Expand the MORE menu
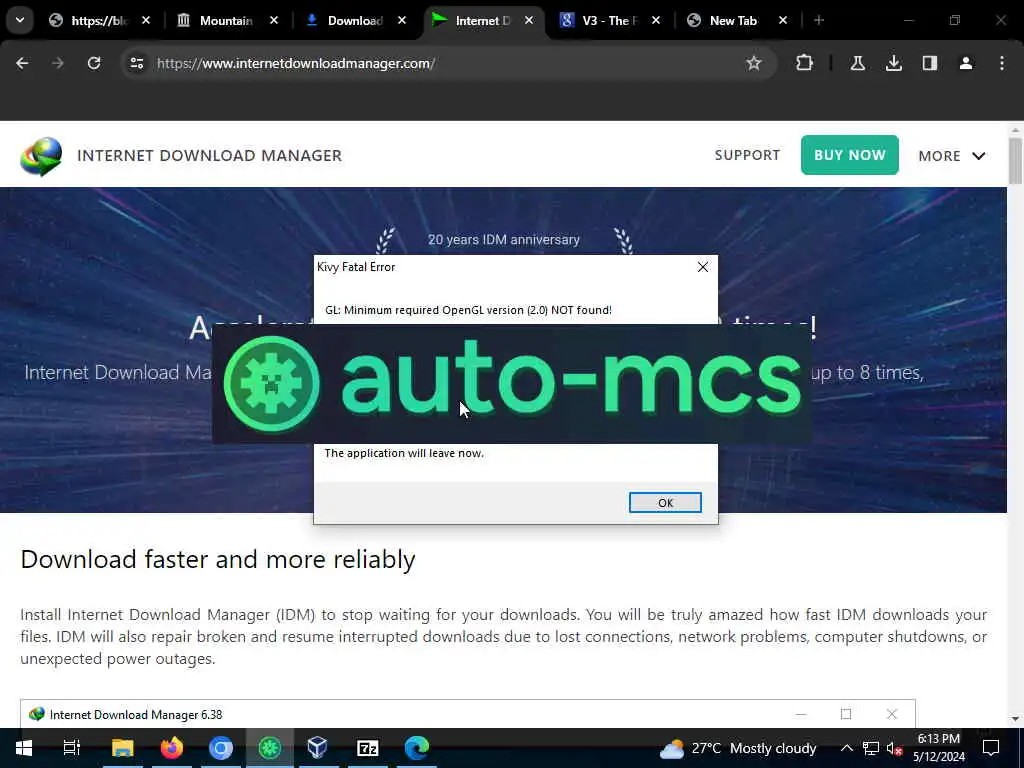Screen dimensions: 1024x768 [952, 155]
